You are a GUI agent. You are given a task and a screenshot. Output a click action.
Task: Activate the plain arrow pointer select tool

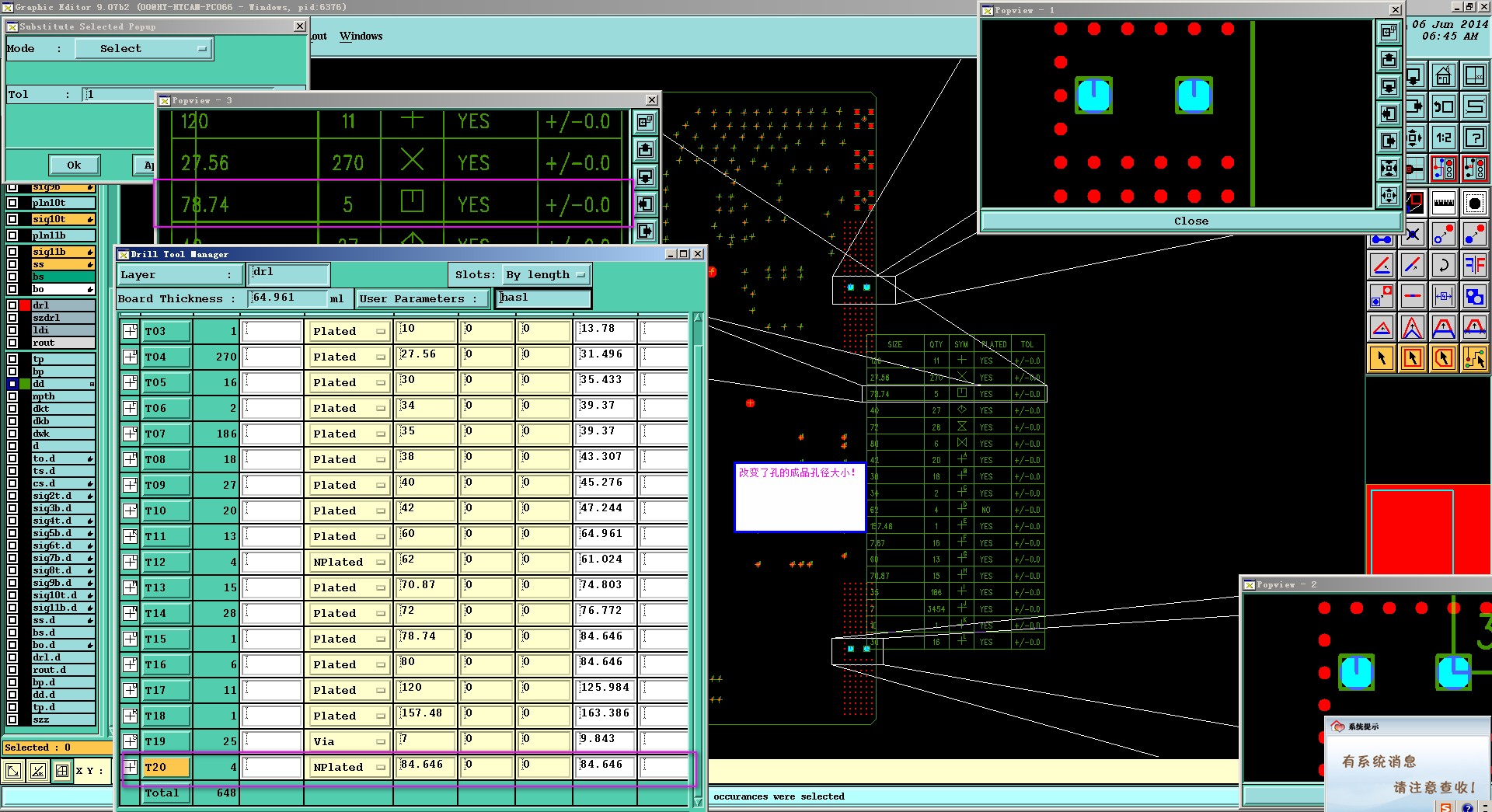click(1382, 358)
